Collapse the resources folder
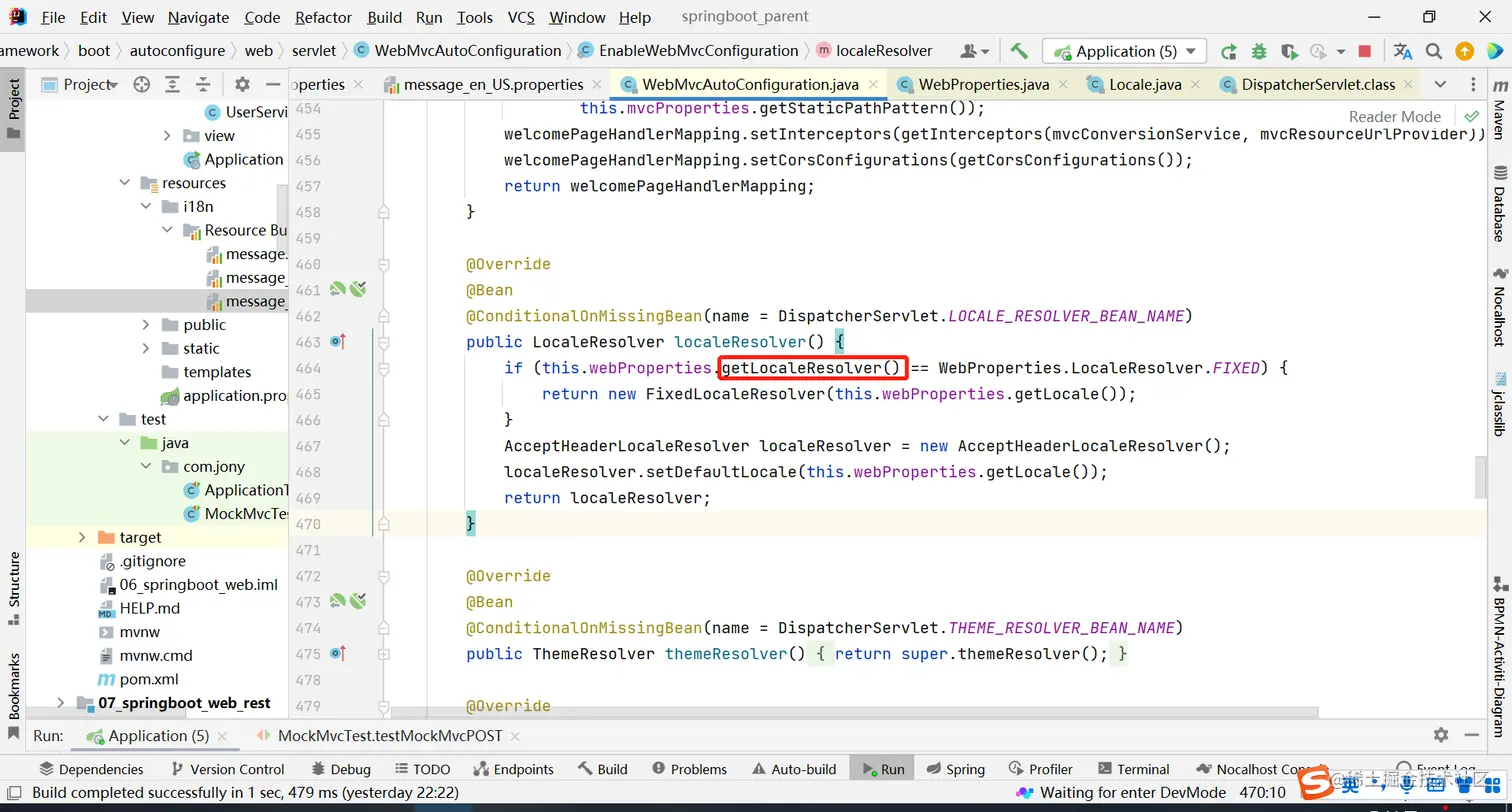Screen dimensions: 1512x812 pyautogui.click(x=125, y=183)
